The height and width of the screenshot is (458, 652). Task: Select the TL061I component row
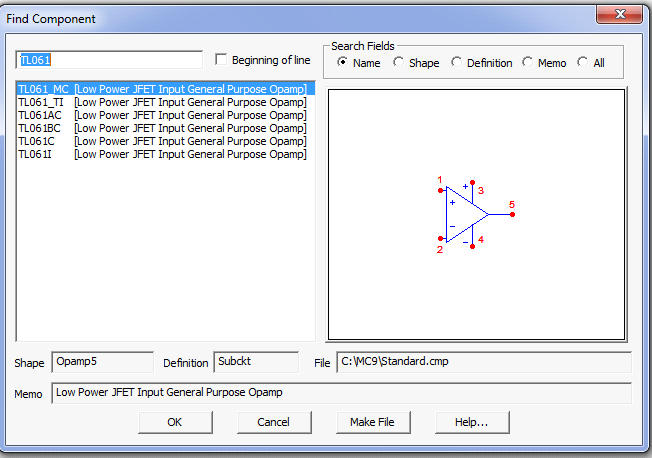(165, 154)
